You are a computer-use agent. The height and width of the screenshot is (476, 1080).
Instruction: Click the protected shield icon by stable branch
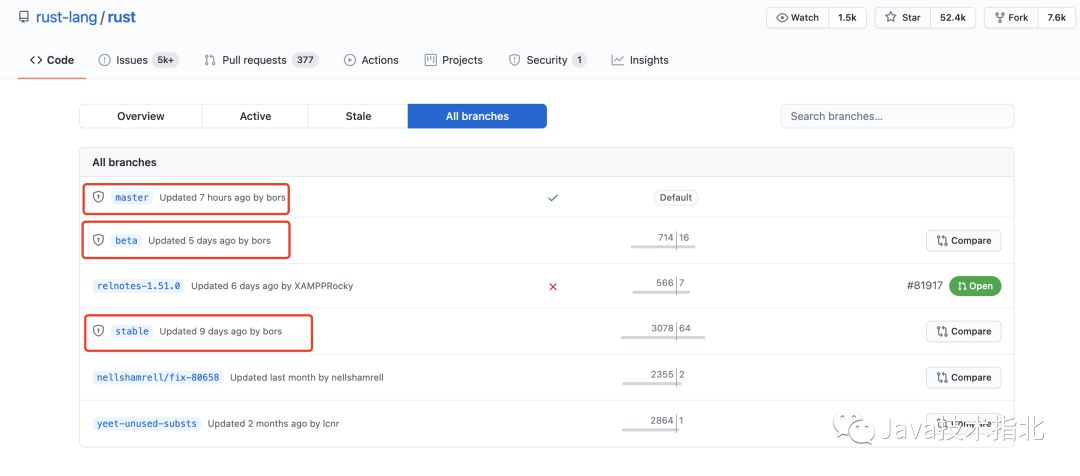point(98,331)
